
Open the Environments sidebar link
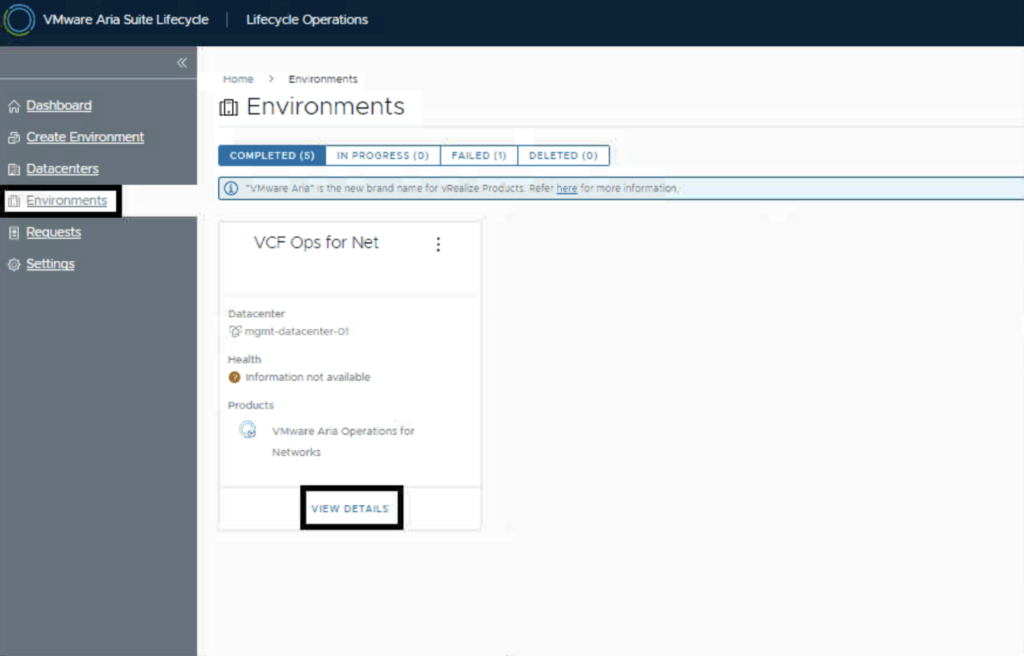click(66, 201)
